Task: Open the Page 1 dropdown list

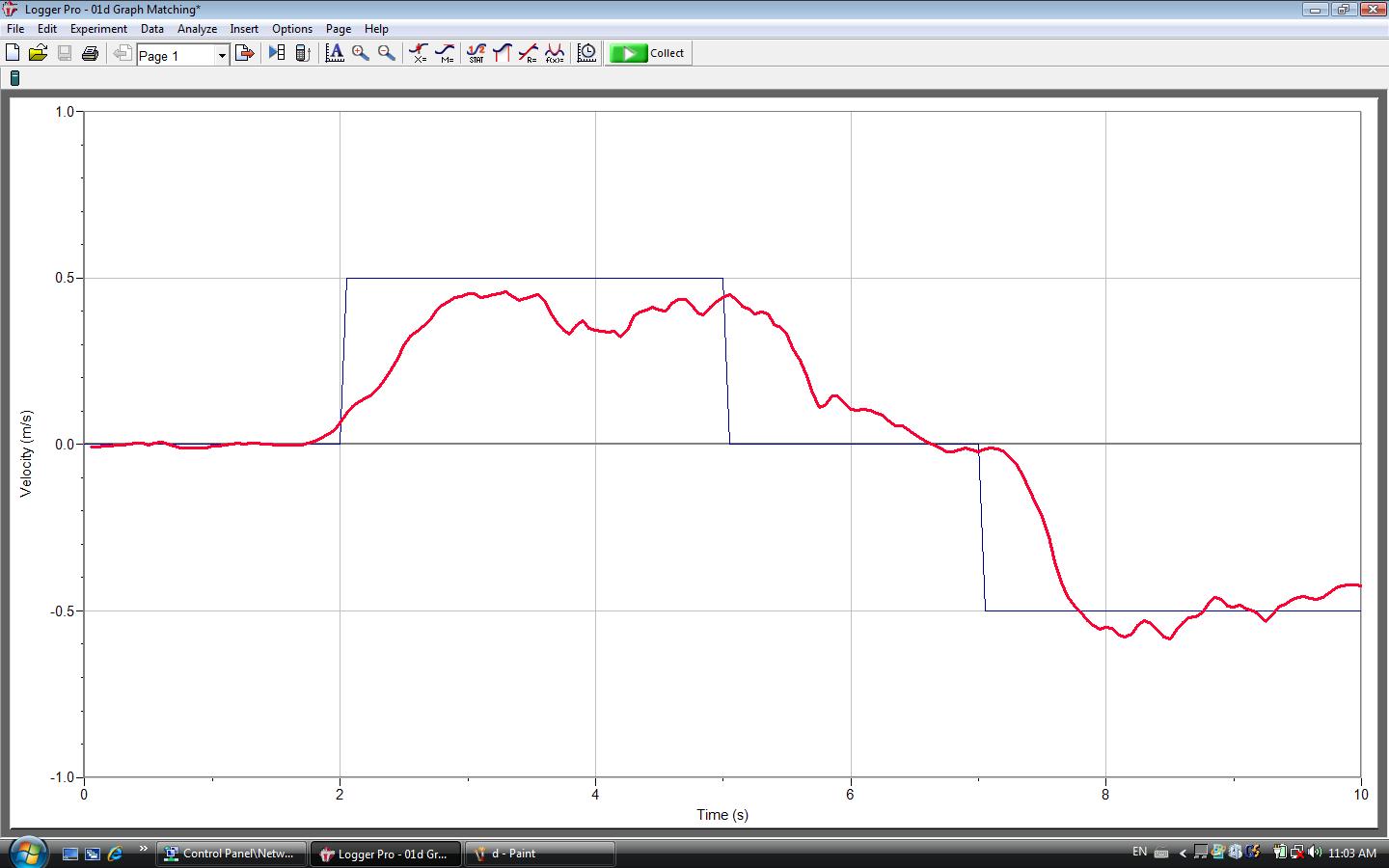Action: point(222,55)
